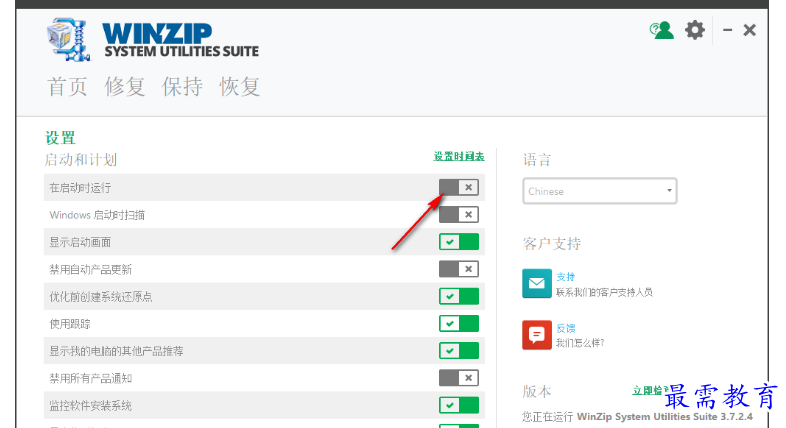Screen dimensions: 786x428
Task: Toggle 禁用自动产品更新 switch
Action: point(459,269)
